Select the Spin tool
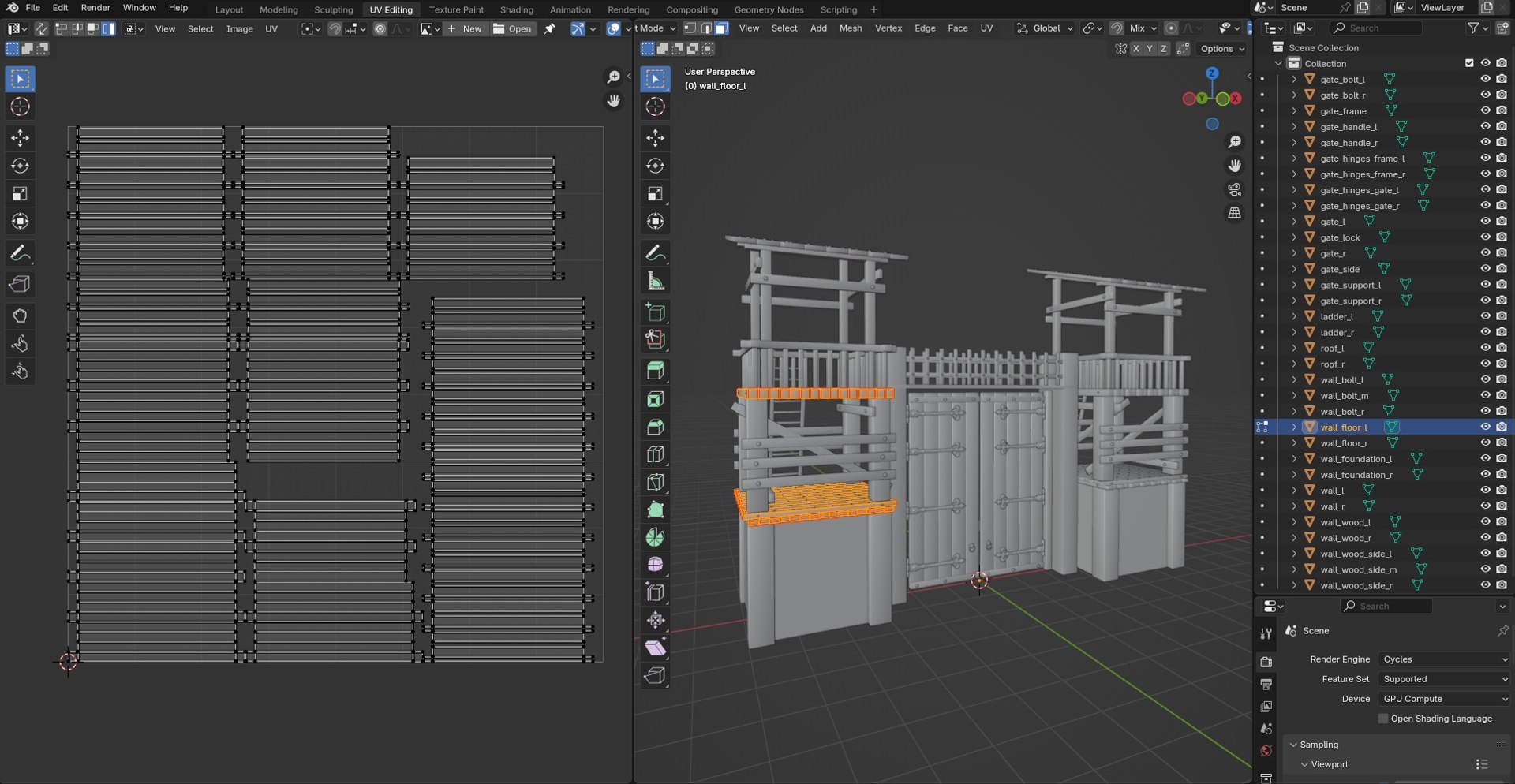This screenshot has width=1515, height=784. tap(655, 537)
